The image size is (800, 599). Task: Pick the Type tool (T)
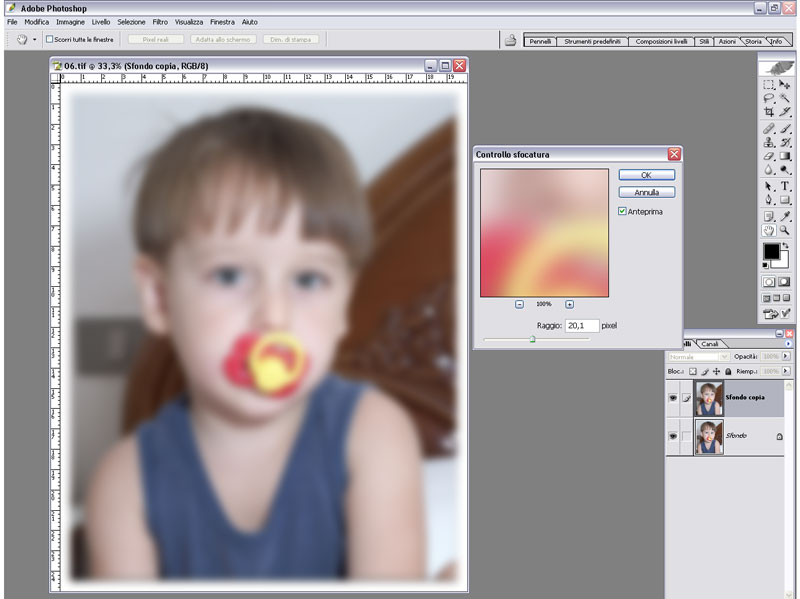tap(785, 186)
